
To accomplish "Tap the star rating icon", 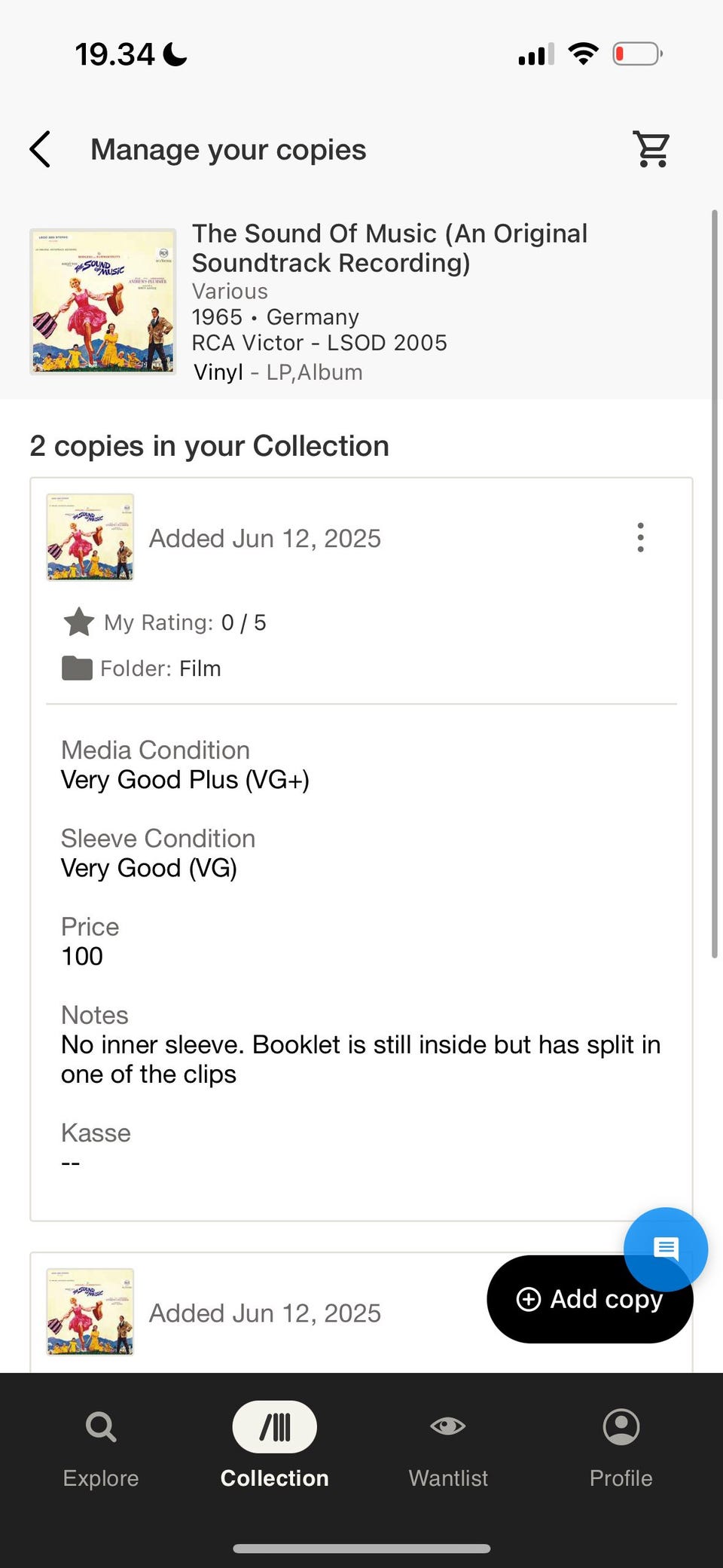I will 78,622.
